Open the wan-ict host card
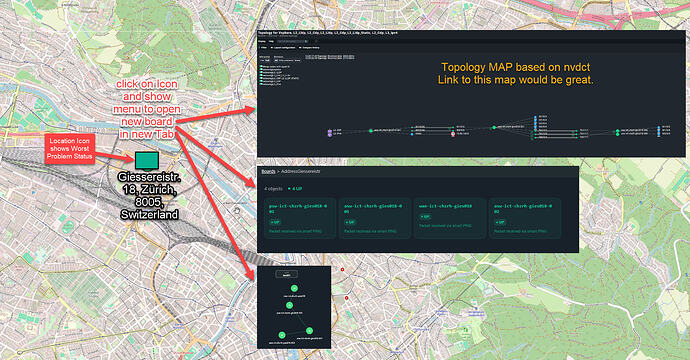Viewport: 690px width, 360px height. click(450, 218)
